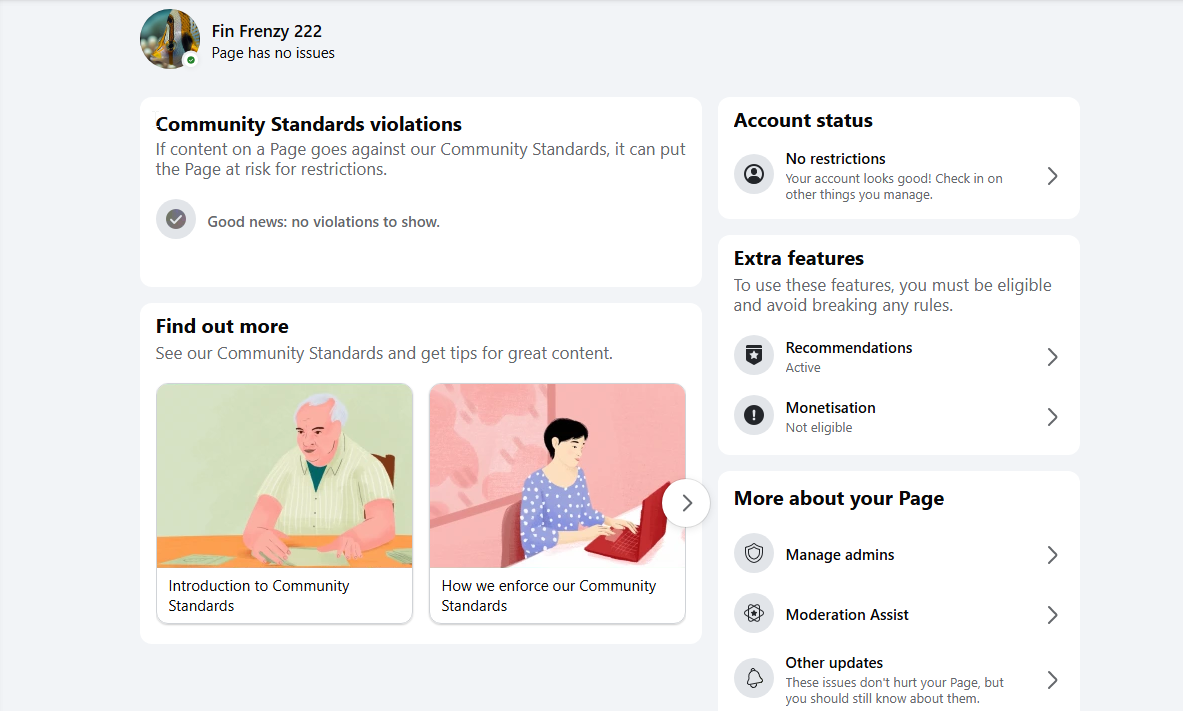Click the account status person icon

[754, 174]
